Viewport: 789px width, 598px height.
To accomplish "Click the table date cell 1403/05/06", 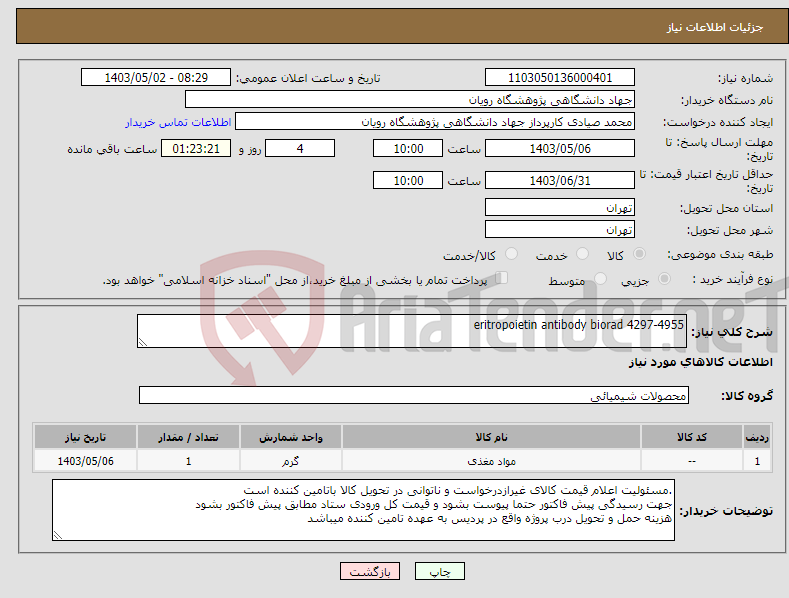I will pyautogui.click(x=85, y=461).
